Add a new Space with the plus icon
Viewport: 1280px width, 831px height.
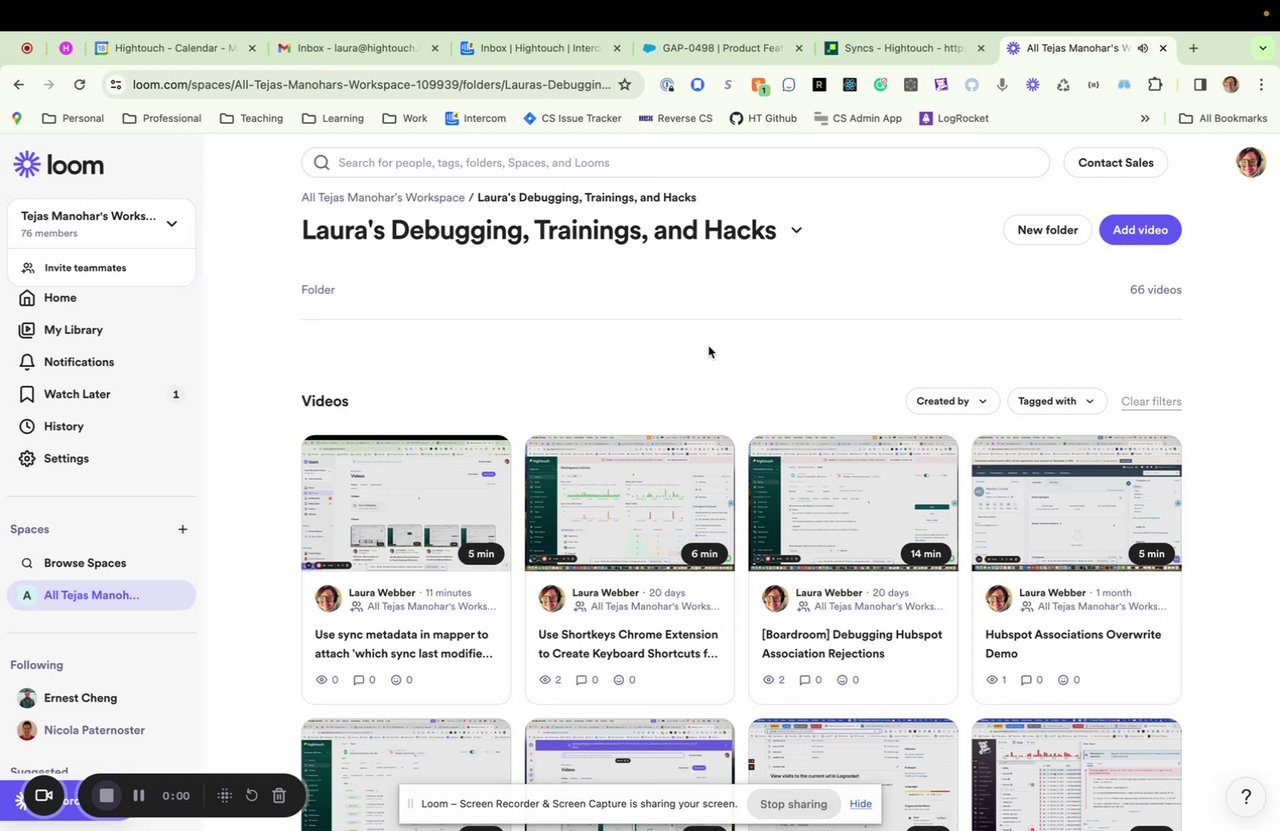pyautogui.click(x=182, y=529)
